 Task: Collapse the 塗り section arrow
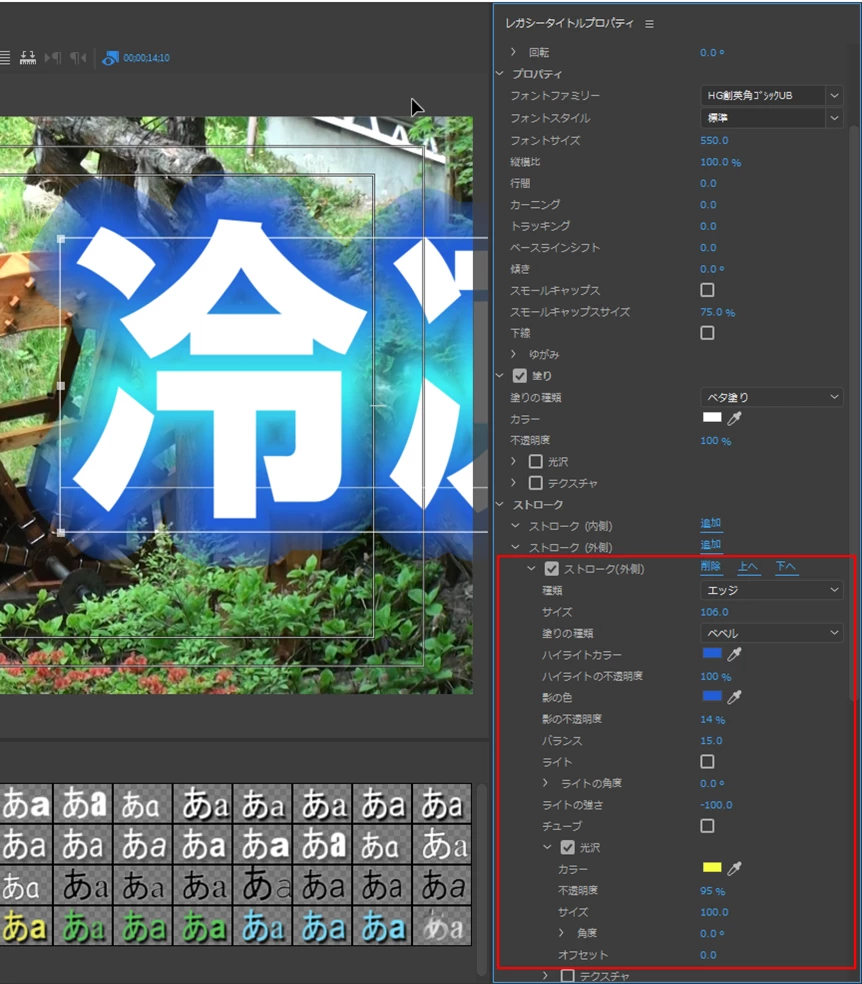500,376
